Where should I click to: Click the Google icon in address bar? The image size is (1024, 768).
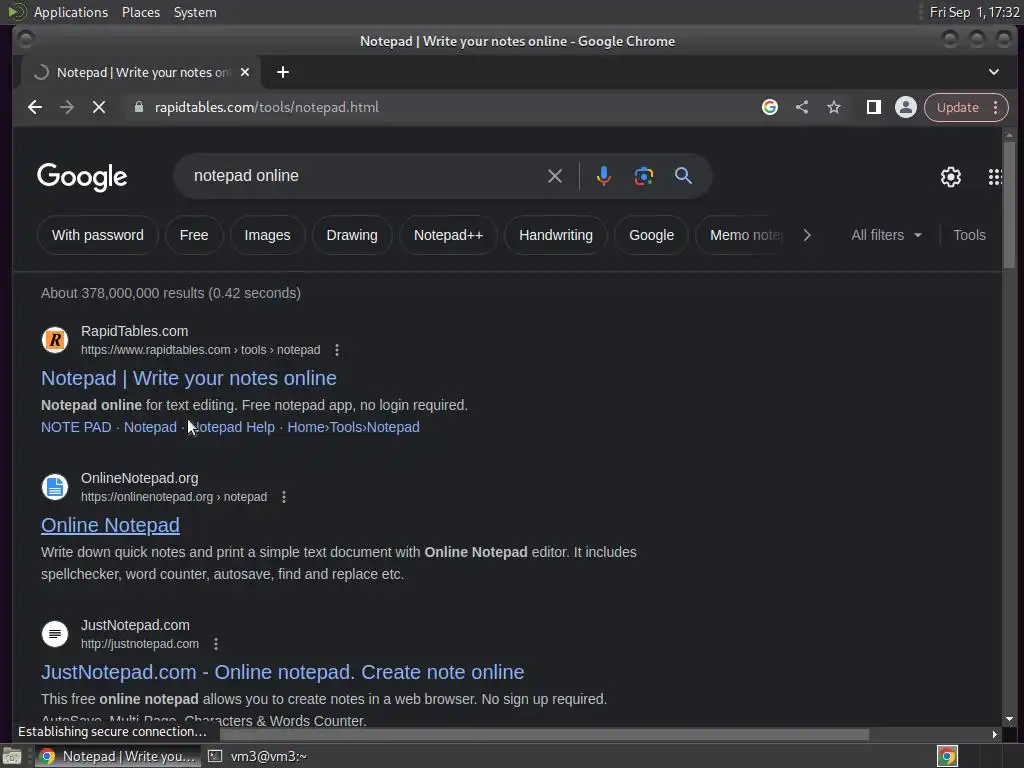pos(770,107)
